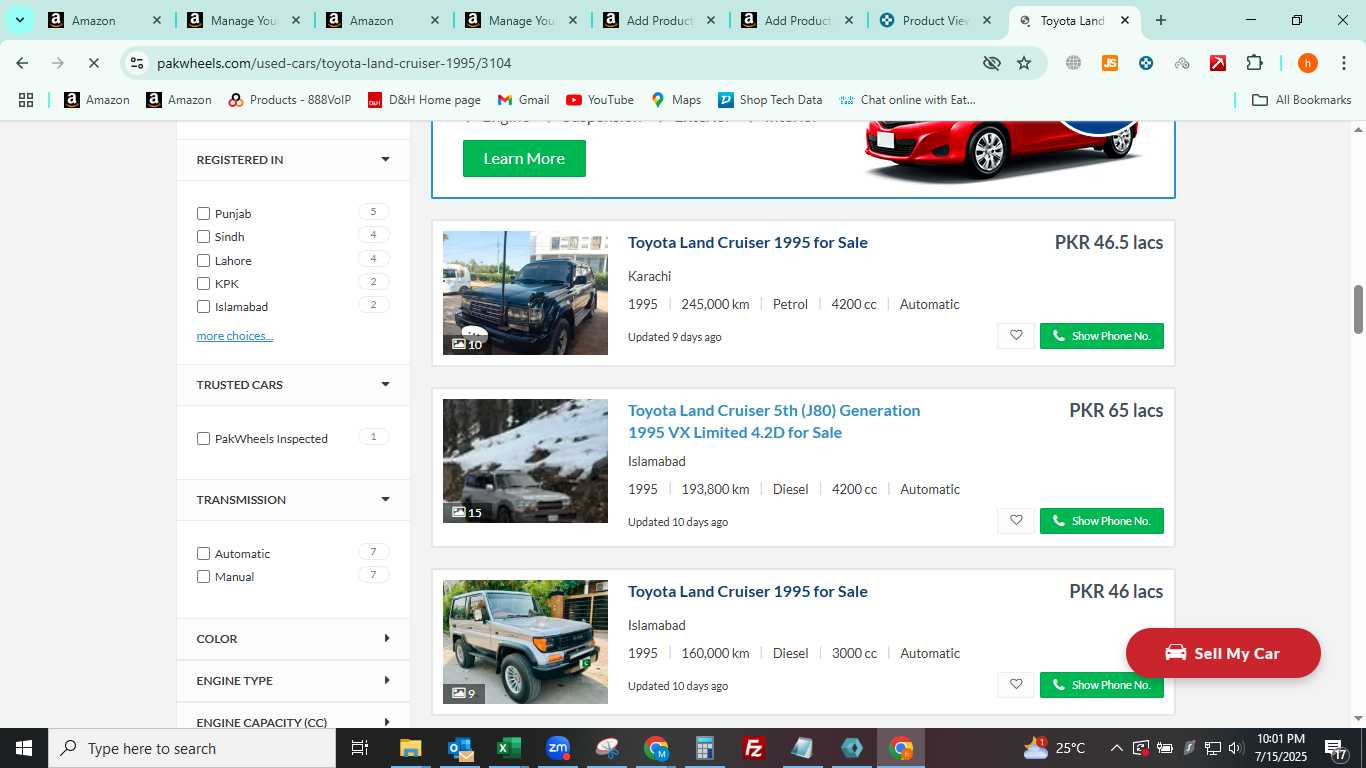Switch to the Product View tab

coord(936,20)
